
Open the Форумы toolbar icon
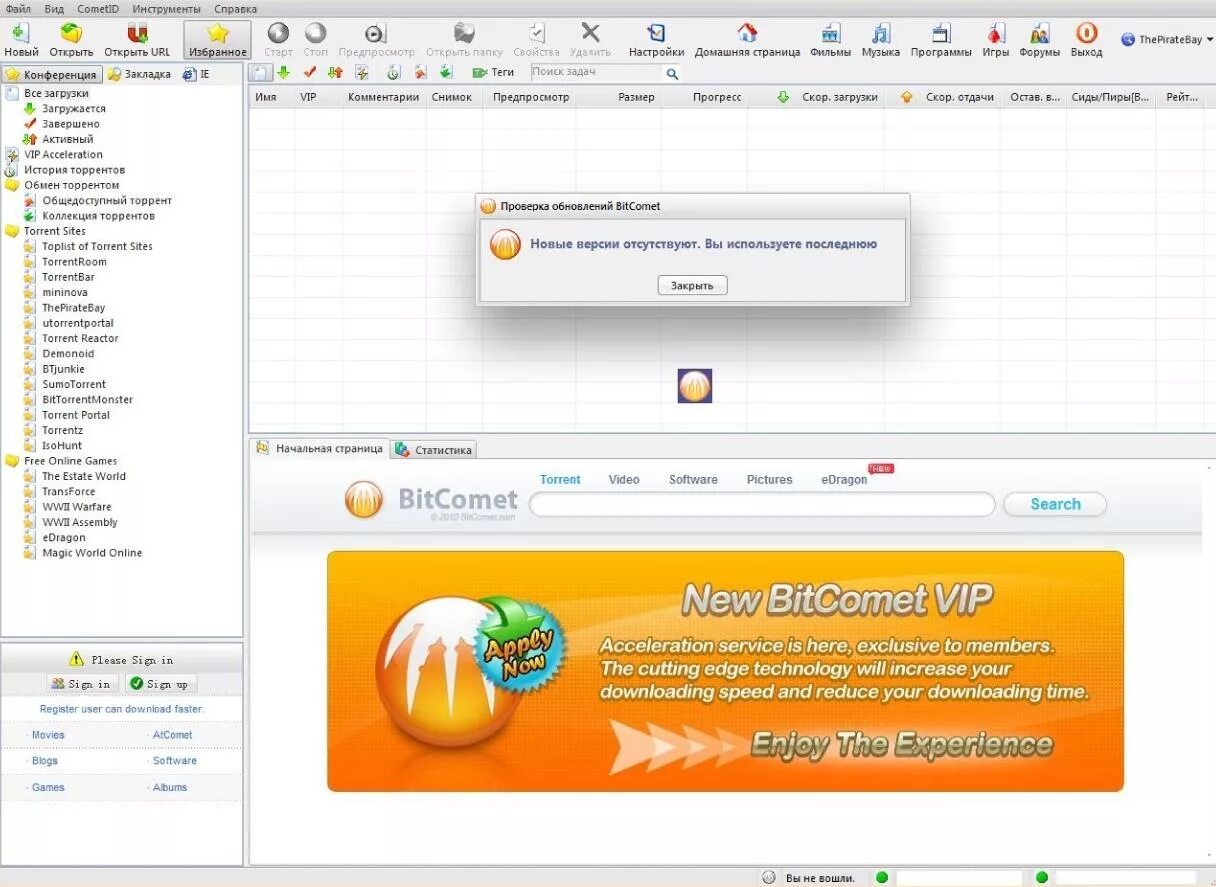pos(1039,39)
